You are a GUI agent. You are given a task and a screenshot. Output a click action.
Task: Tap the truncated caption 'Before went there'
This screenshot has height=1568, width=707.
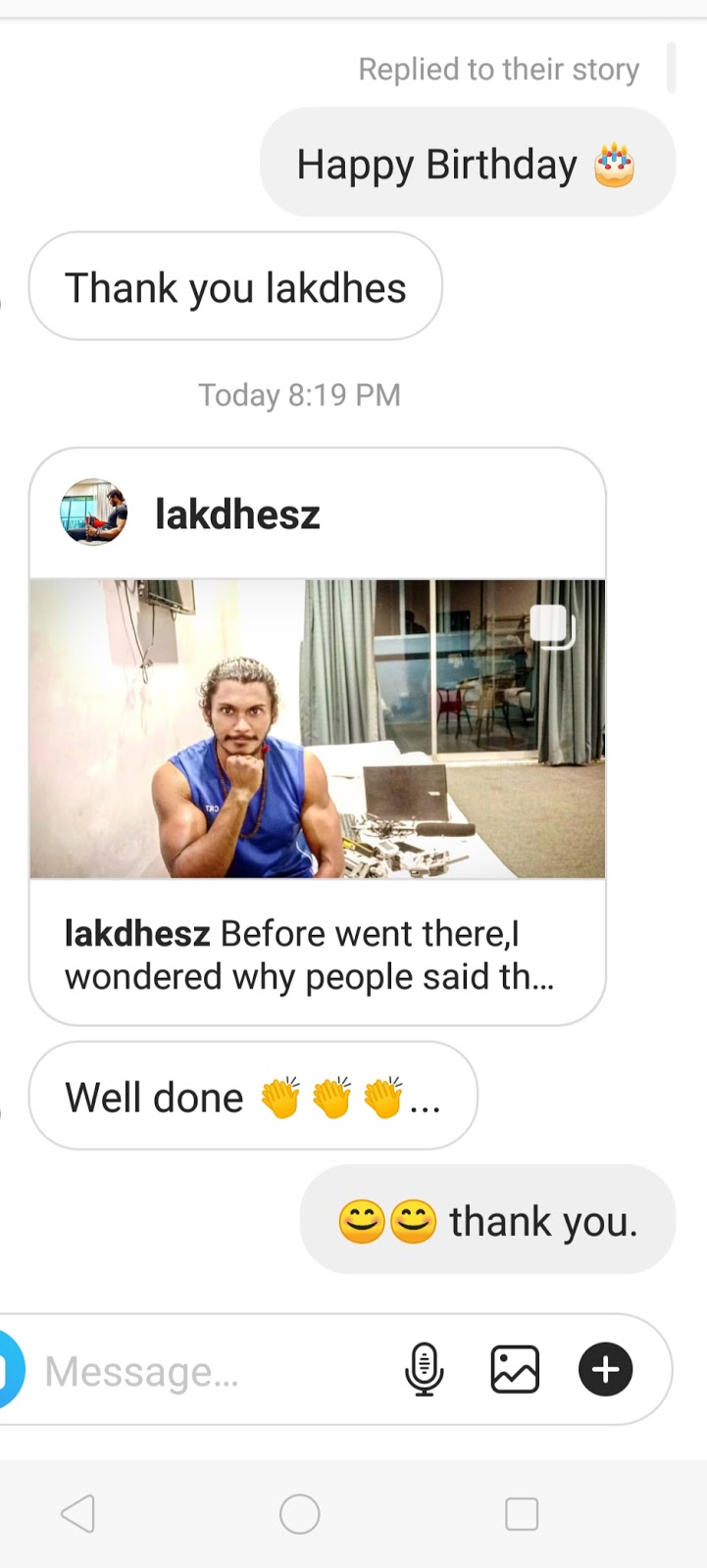click(x=310, y=955)
